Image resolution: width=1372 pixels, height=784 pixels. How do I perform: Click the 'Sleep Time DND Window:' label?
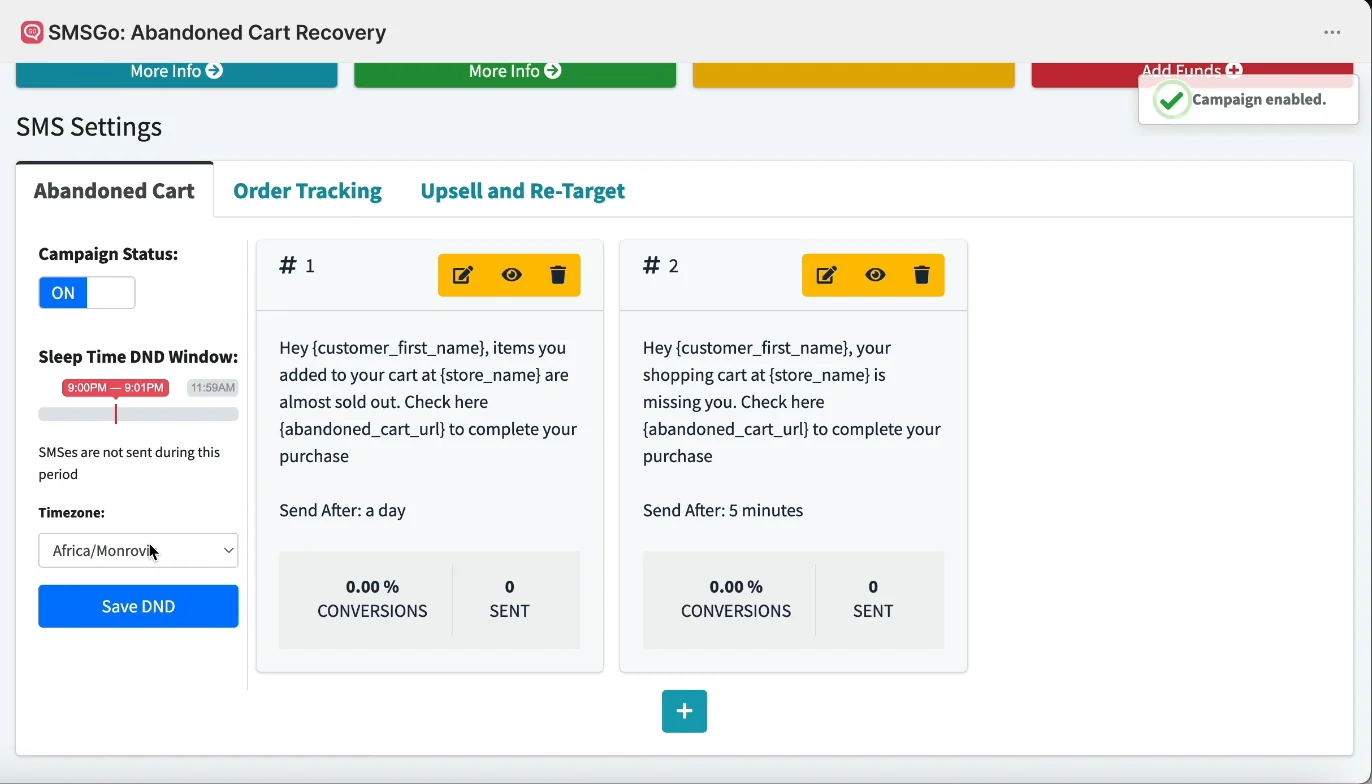click(x=138, y=357)
